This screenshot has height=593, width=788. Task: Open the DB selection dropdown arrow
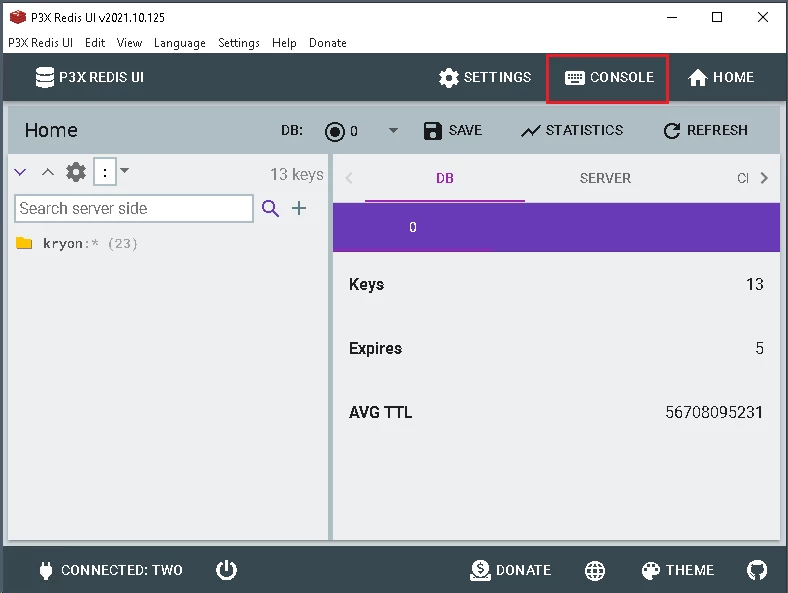click(x=393, y=131)
